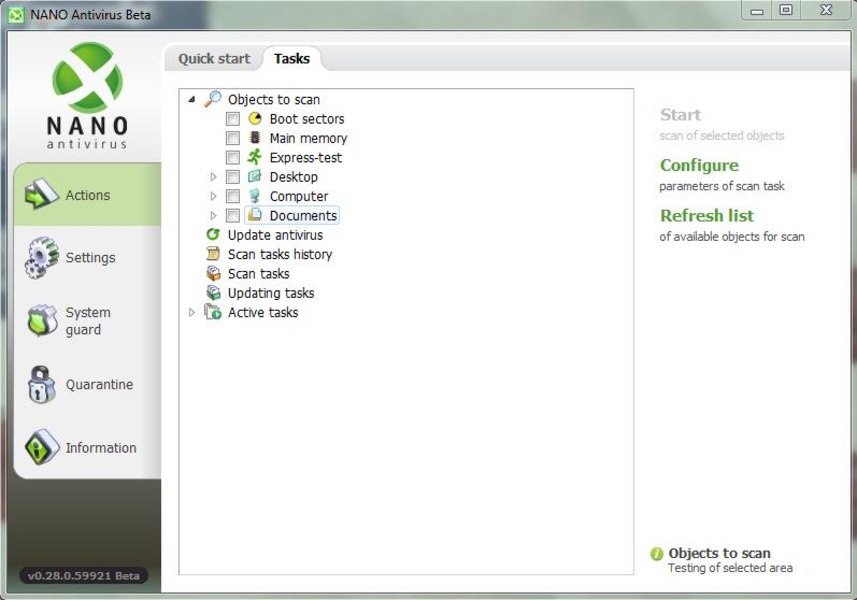Select the Main memory label
Viewport: 857px width, 600px height.
point(308,138)
